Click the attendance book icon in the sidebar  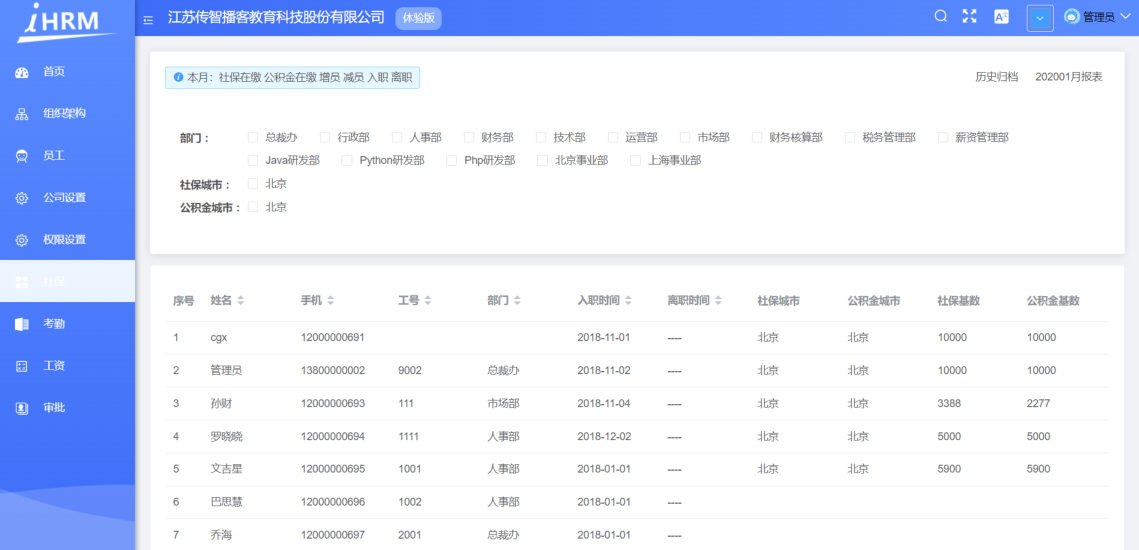click(22, 324)
